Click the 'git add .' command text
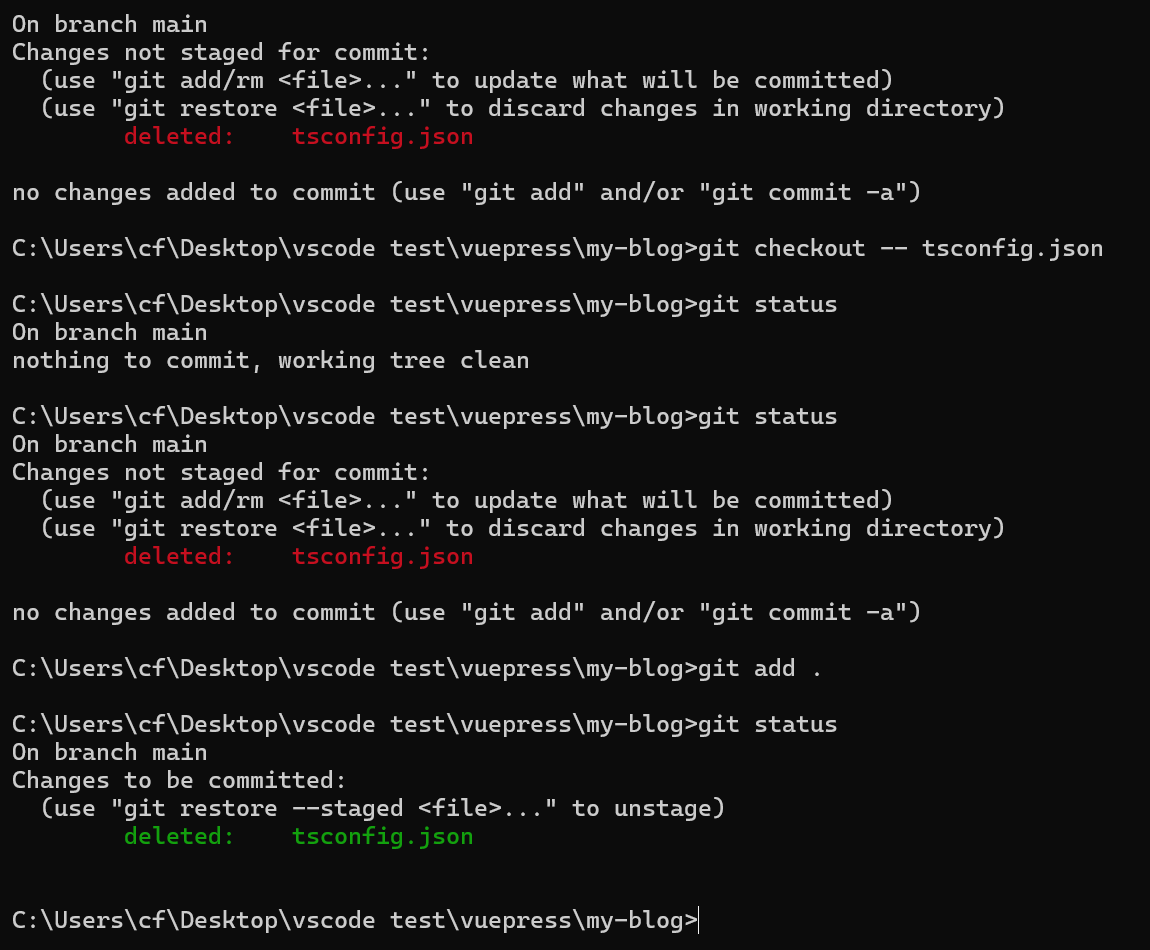 [759, 668]
